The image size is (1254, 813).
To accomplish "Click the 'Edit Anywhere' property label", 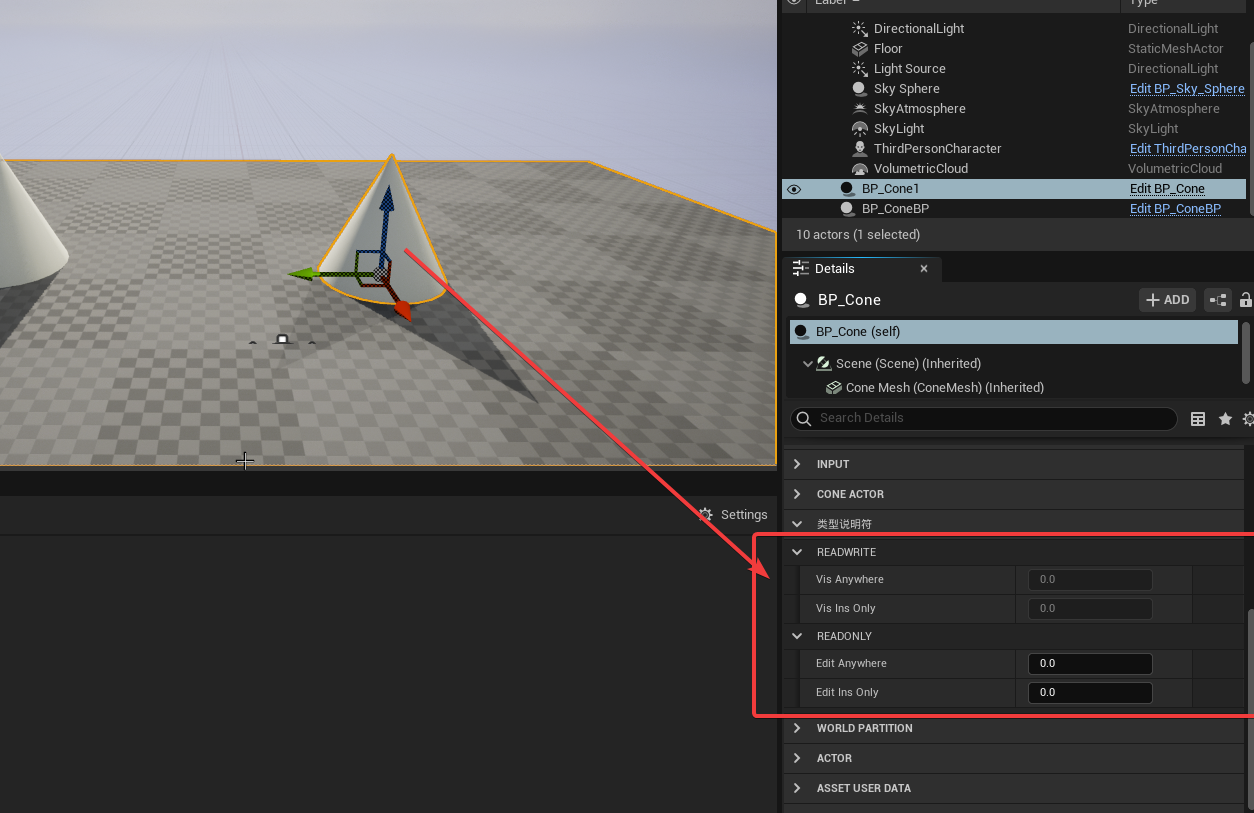I will 851,664.
